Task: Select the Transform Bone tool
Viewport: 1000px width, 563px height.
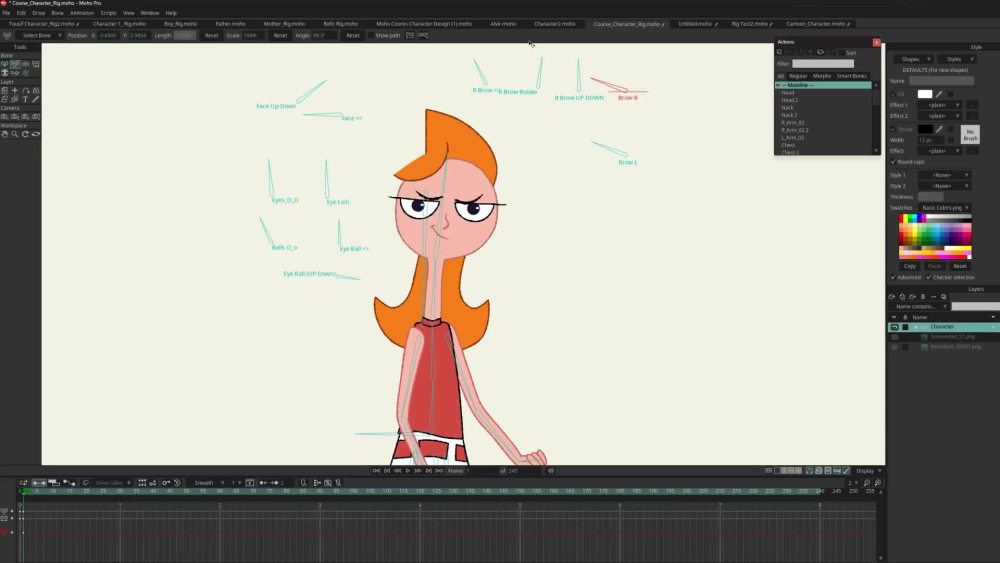Action: click(x=15, y=64)
